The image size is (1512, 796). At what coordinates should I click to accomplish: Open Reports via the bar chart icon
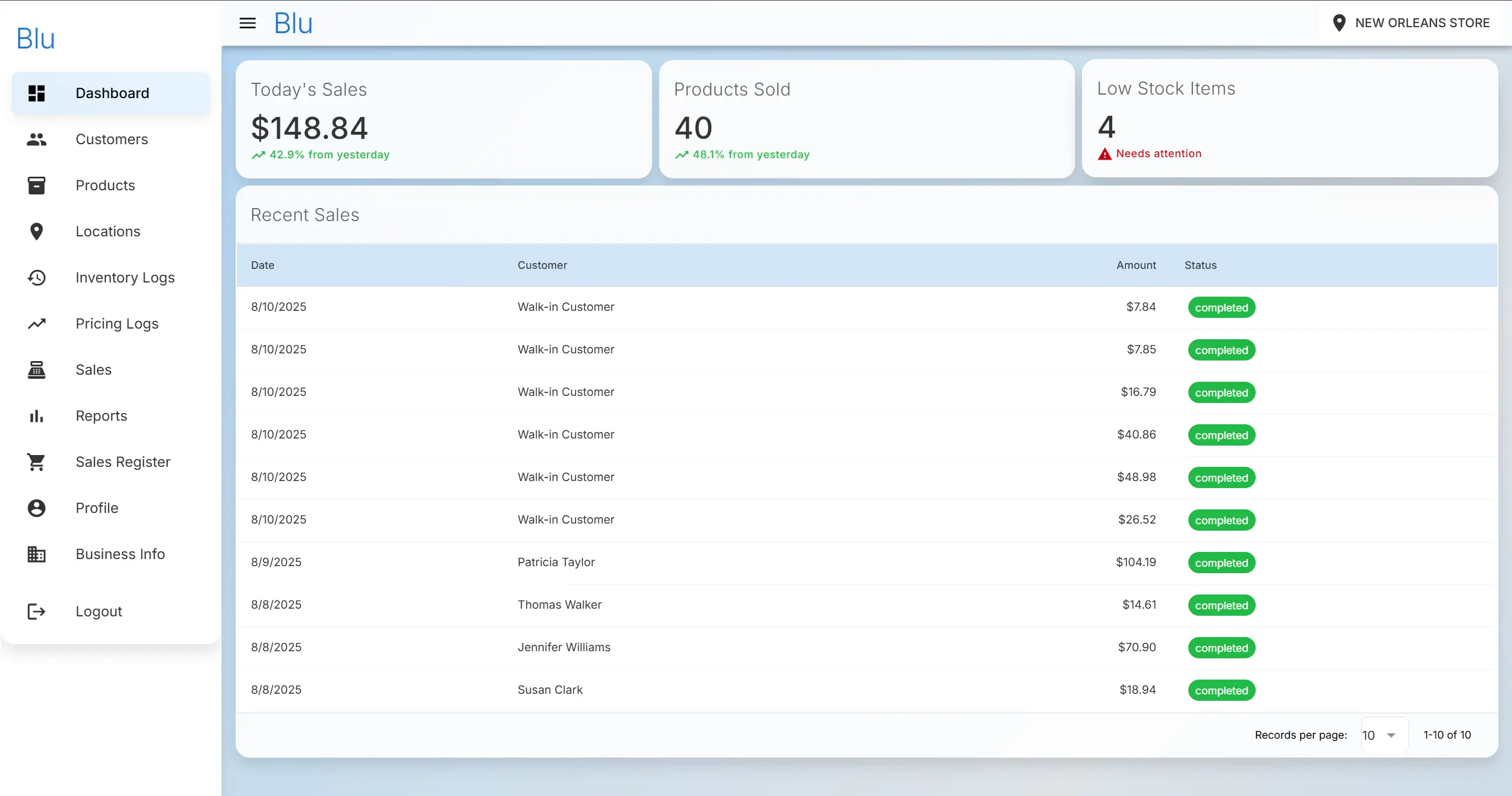click(37, 415)
